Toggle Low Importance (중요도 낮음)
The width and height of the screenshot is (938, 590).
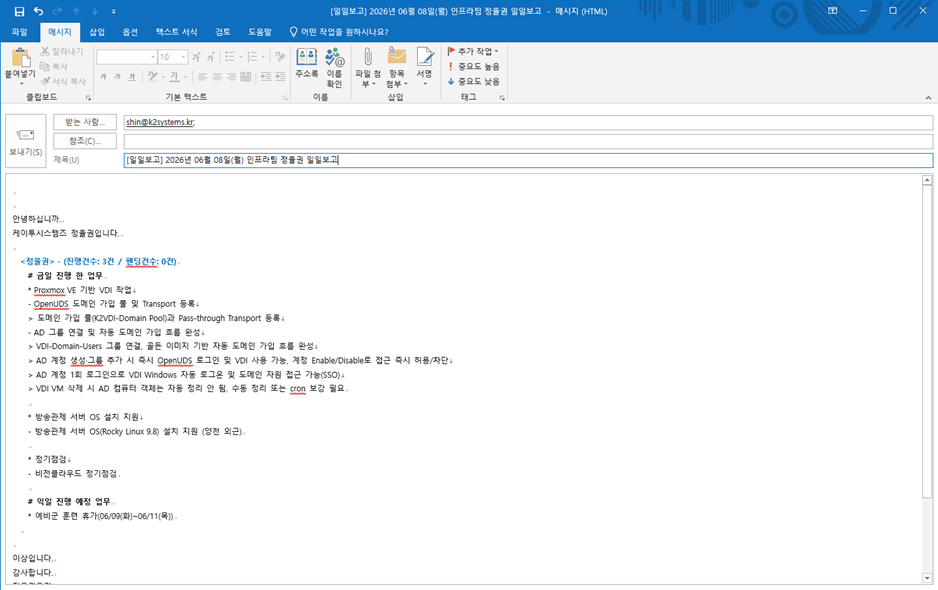coord(474,81)
